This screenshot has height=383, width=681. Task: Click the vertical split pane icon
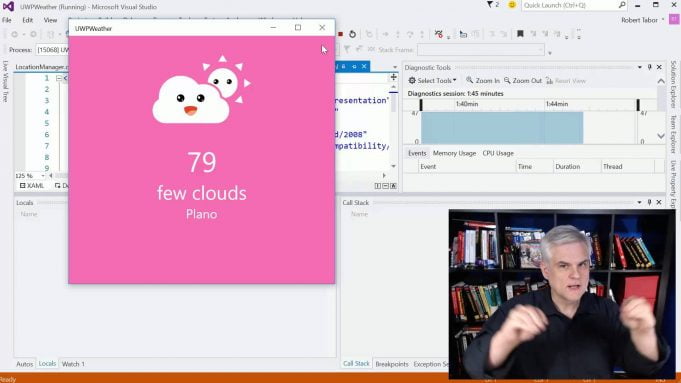[x=377, y=186]
